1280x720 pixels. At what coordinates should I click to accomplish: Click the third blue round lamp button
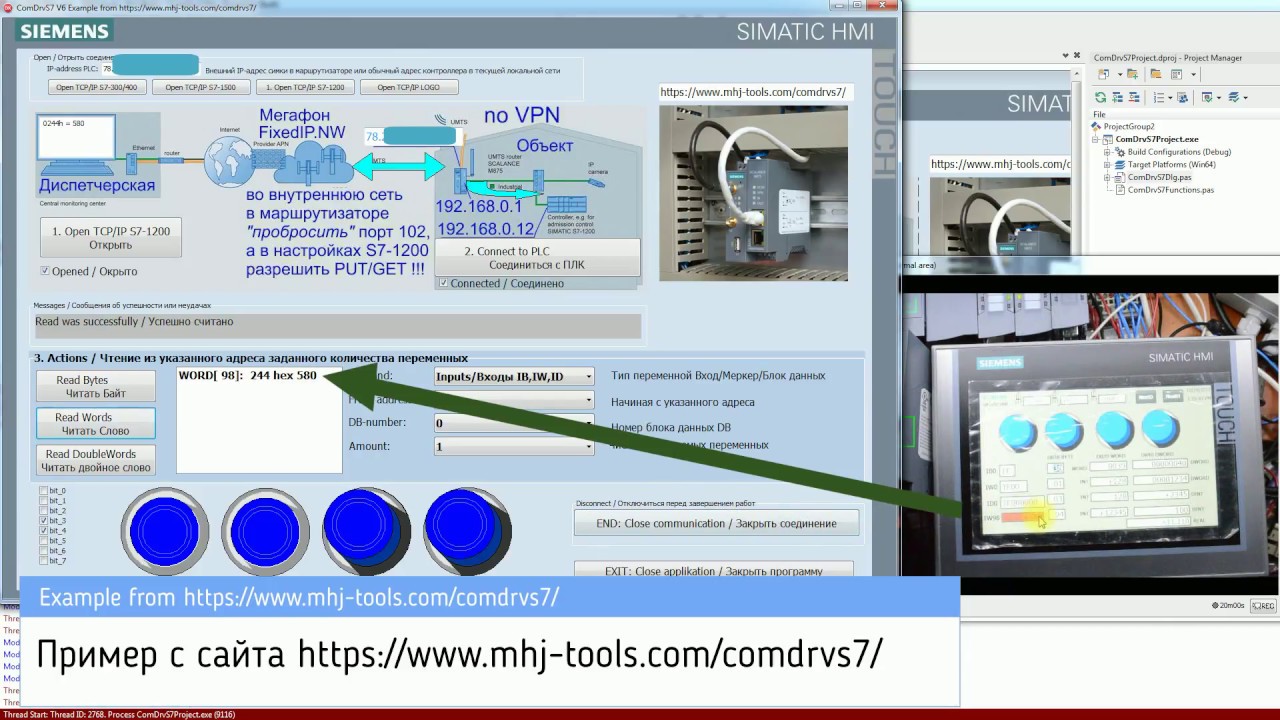[366, 530]
